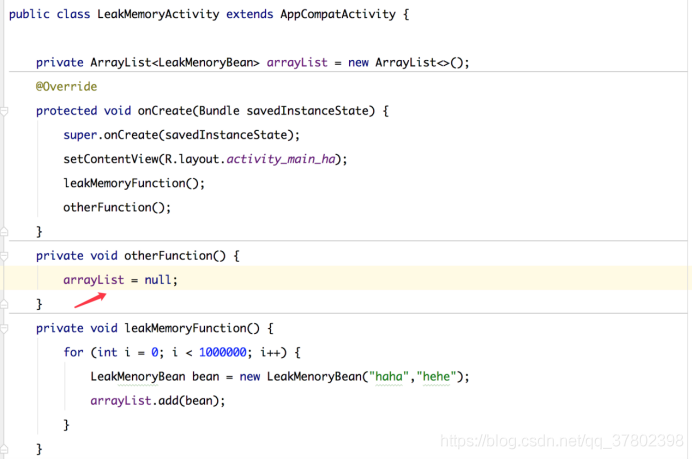Click the super.onCreate(savedInstanceState) call
693x459 pixels.
tap(181, 135)
